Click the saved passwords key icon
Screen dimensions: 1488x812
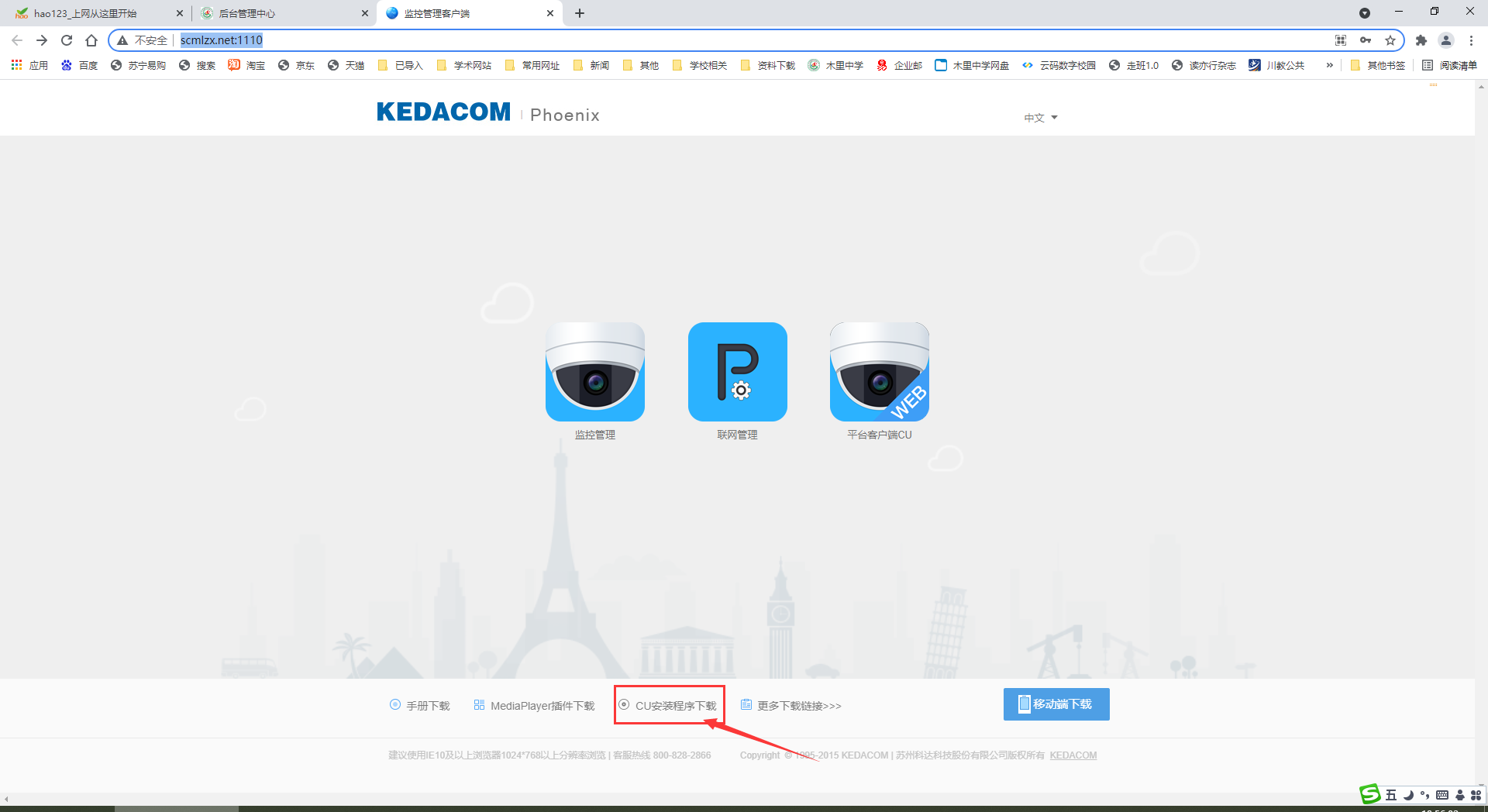click(x=1366, y=40)
